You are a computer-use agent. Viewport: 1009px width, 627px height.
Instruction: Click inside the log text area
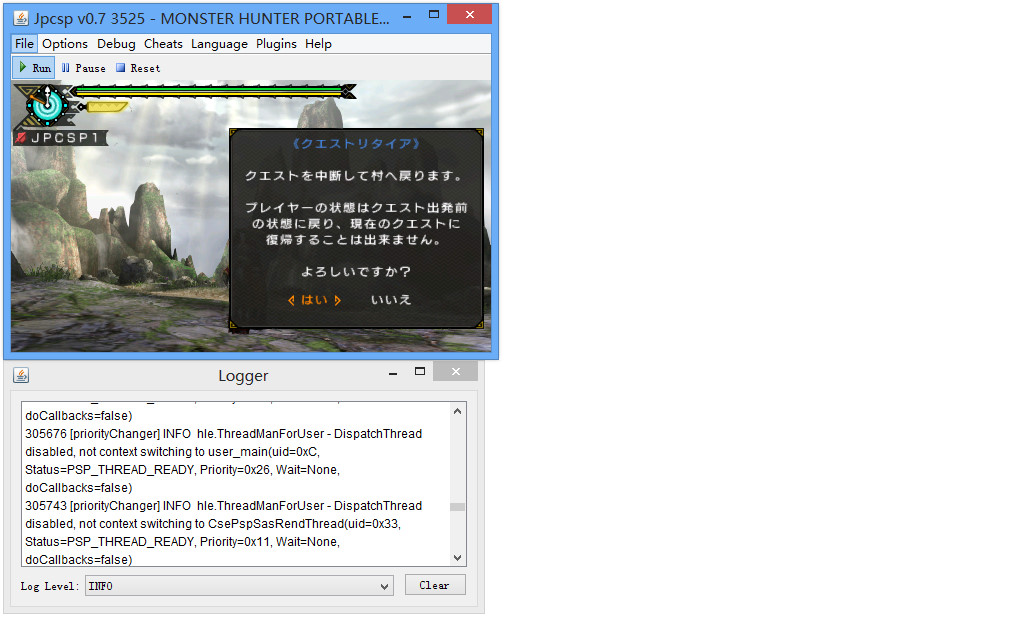click(x=236, y=485)
